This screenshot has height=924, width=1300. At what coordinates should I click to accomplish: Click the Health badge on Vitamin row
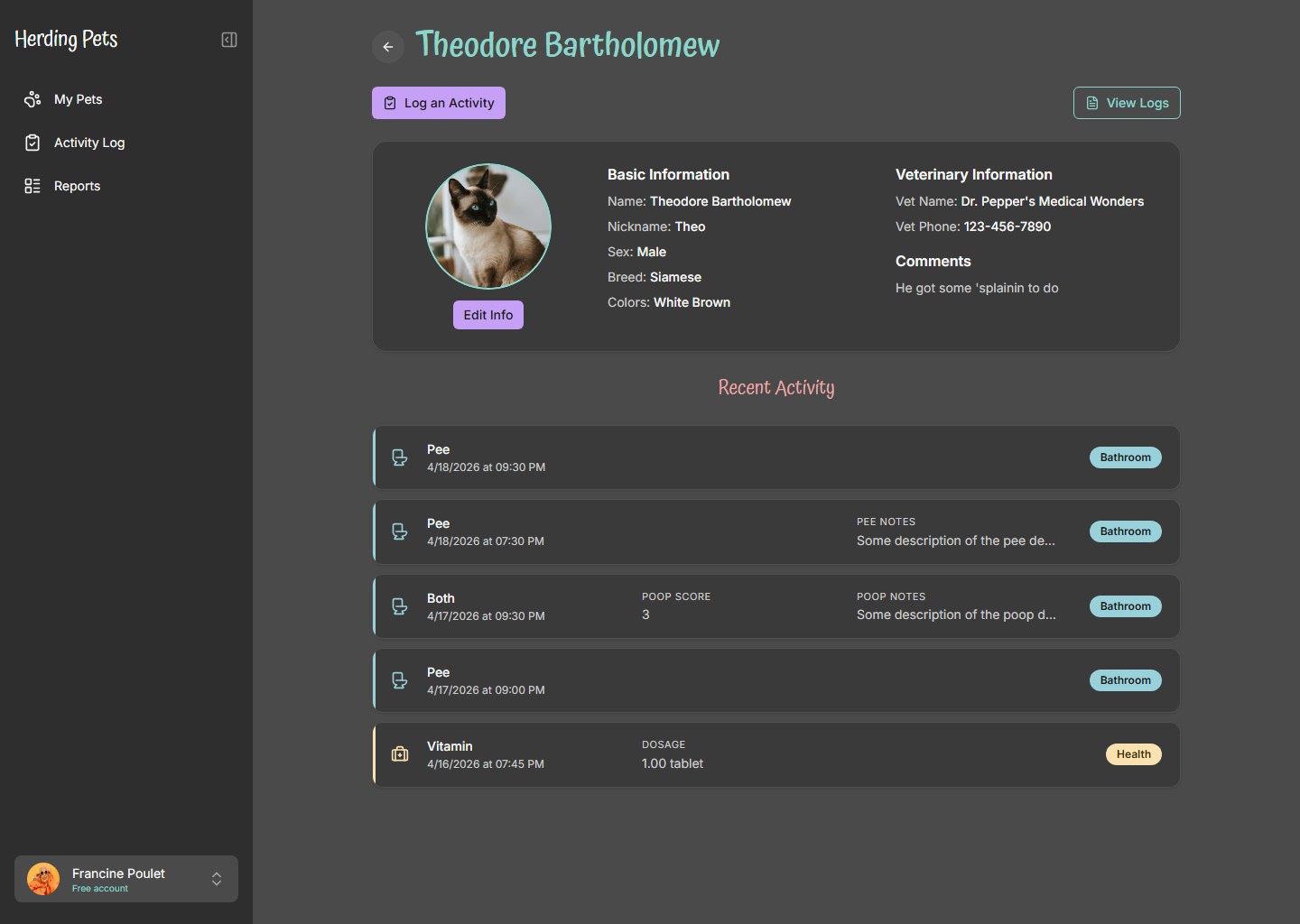tap(1134, 754)
